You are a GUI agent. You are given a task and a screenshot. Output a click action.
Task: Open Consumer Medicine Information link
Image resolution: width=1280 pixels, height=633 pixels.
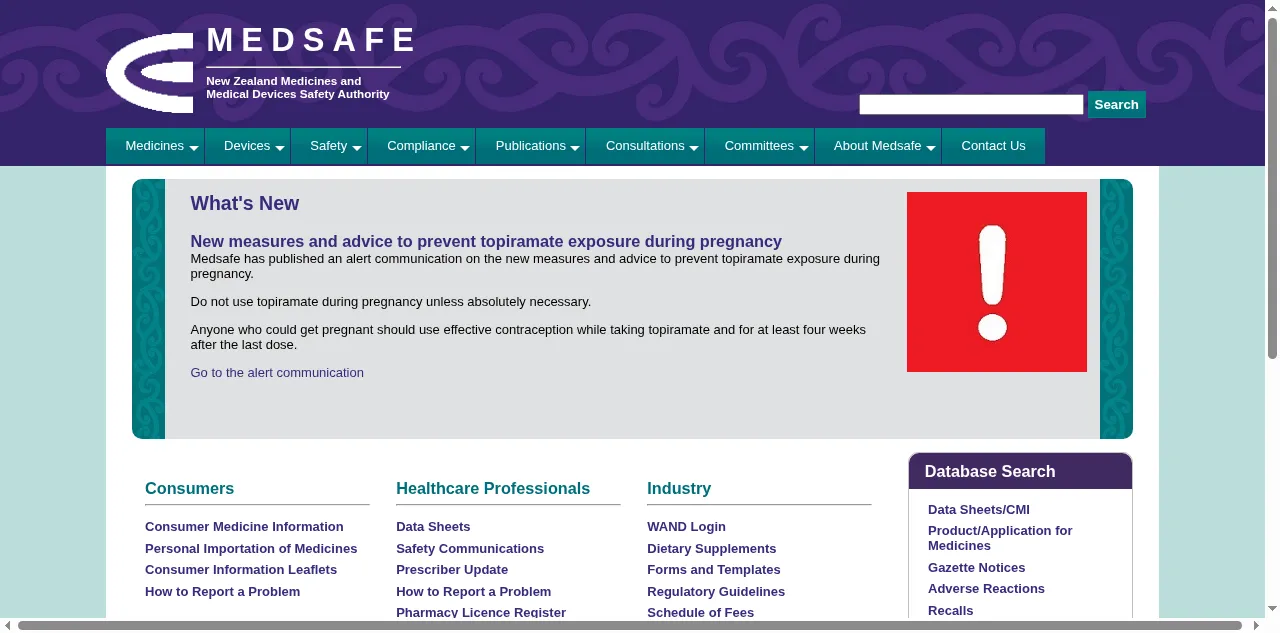click(x=244, y=526)
